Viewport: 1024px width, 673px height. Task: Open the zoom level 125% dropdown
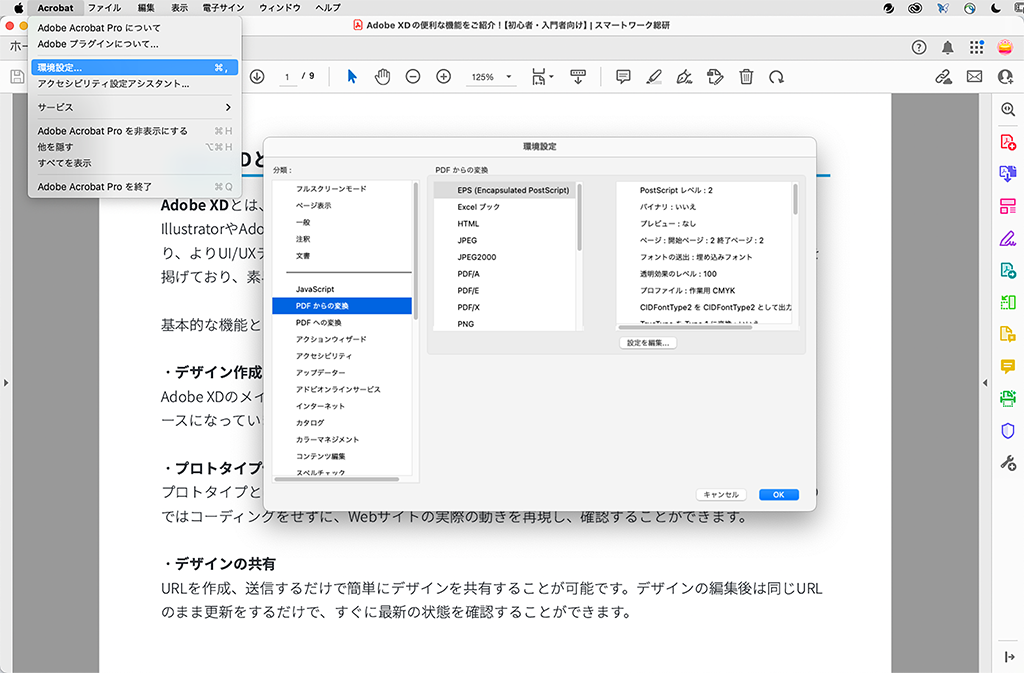pos(491,77)
